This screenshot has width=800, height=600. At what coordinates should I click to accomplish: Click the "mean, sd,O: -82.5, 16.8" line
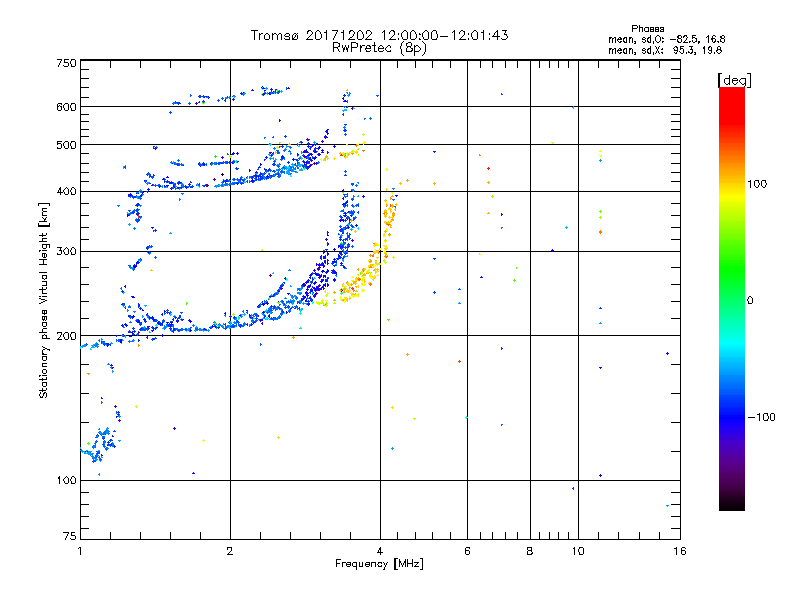point(666,39)
